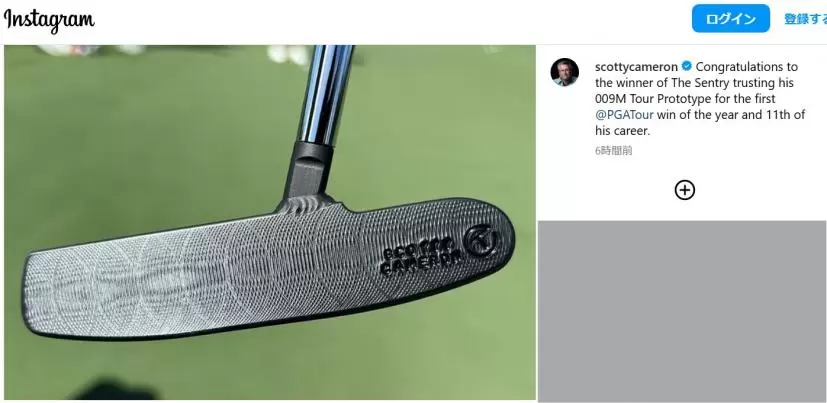Click the circular logo stamp on putter face
The width and height of the screenshot is (827, 403).
click(482, 240)
